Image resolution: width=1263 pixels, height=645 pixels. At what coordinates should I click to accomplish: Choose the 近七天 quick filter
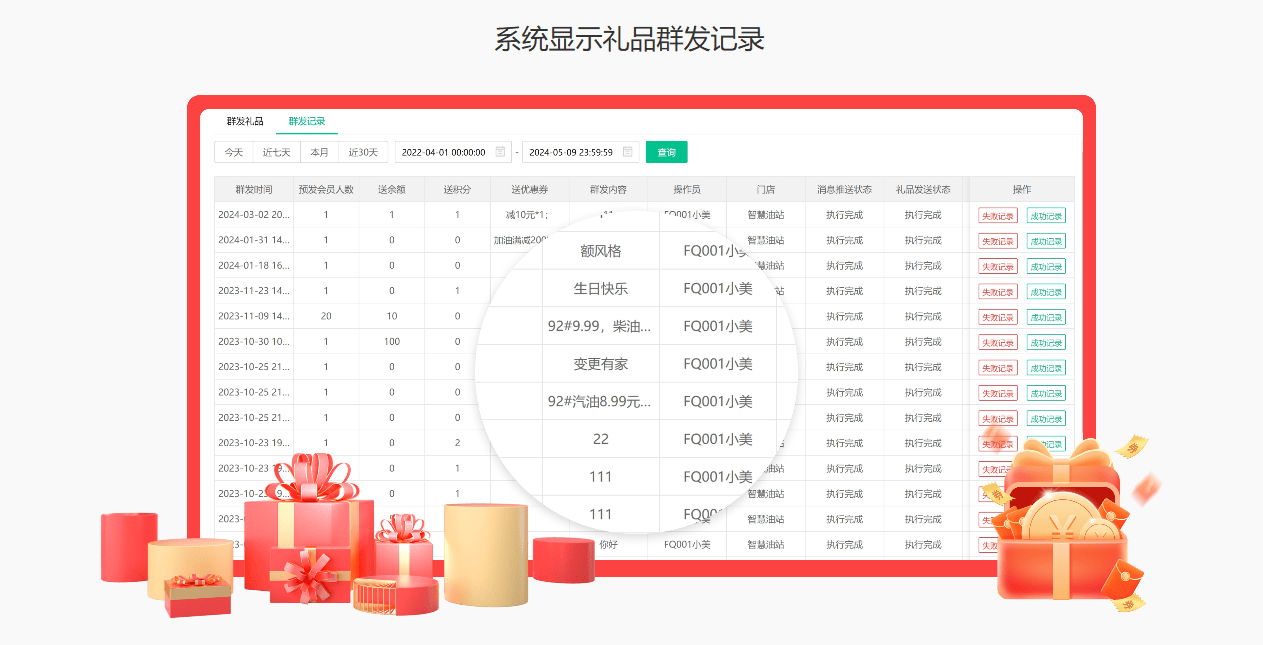tap(276, 152)
